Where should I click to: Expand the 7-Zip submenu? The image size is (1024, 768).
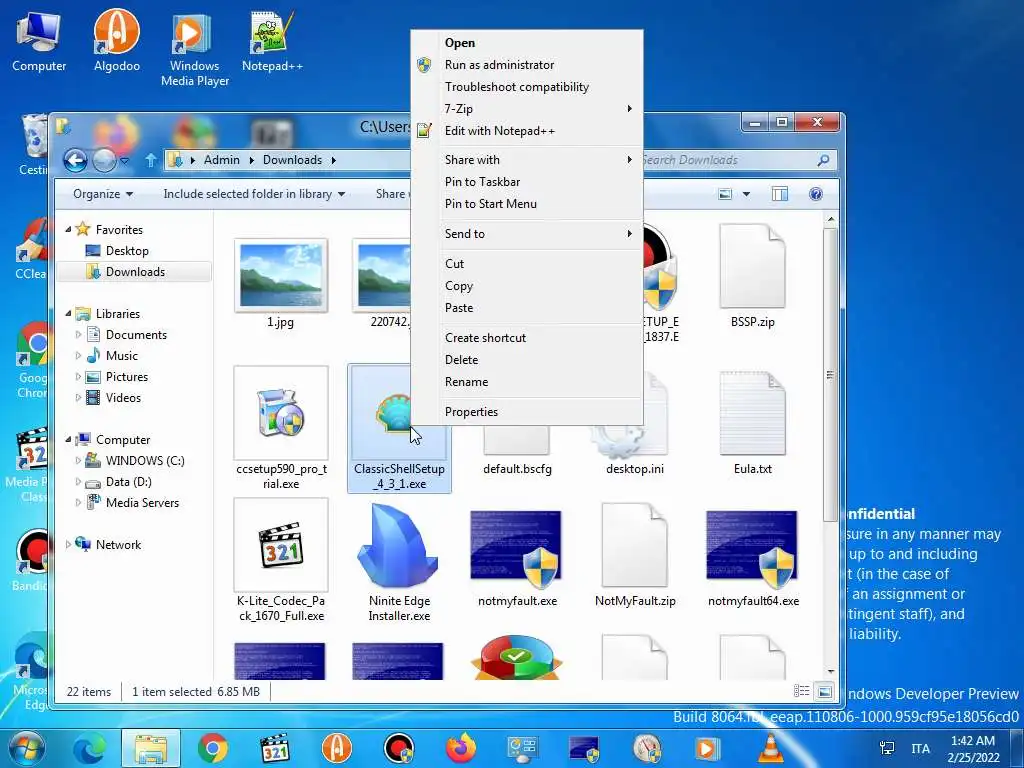pos(526,108)
